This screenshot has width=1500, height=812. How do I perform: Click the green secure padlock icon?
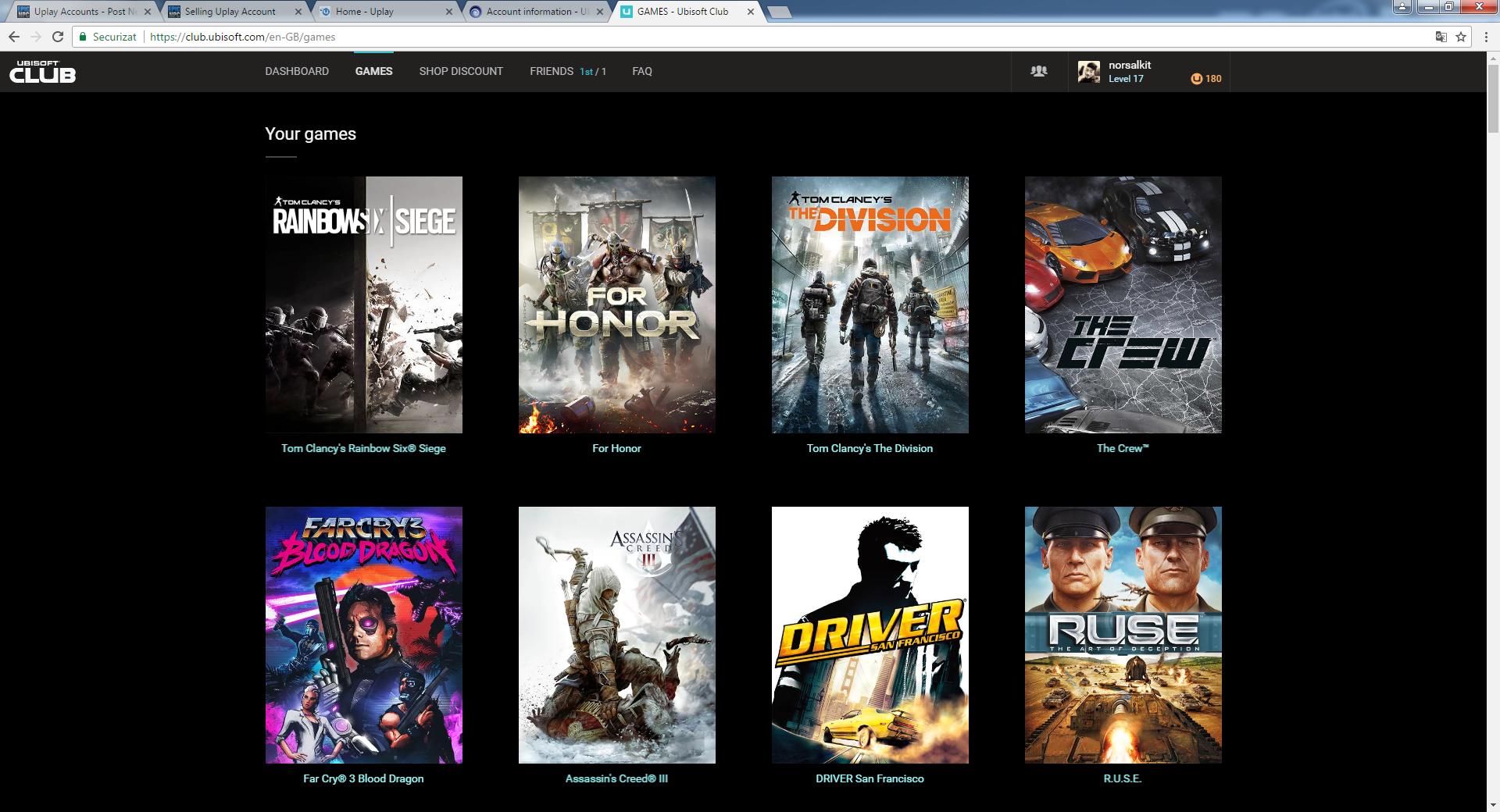click(83, 37)
